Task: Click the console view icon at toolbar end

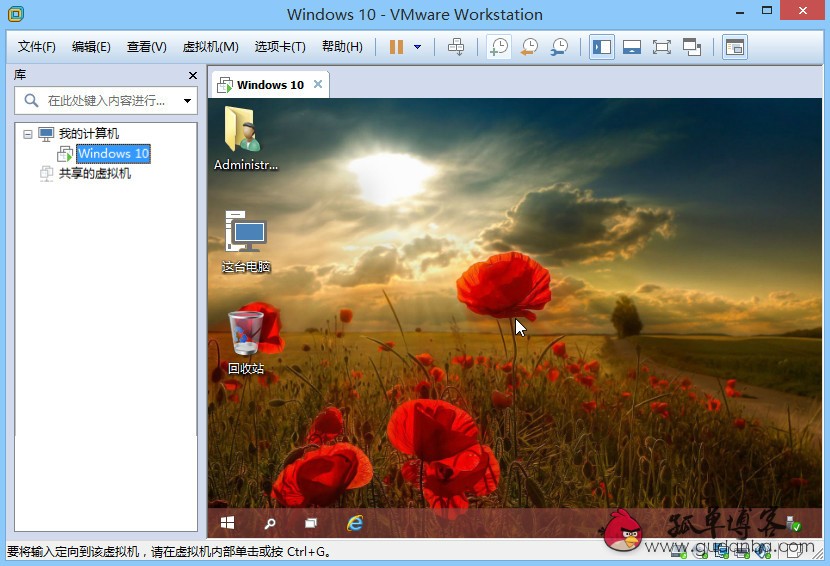Action: pyautogui.click(x=735, y=47)
